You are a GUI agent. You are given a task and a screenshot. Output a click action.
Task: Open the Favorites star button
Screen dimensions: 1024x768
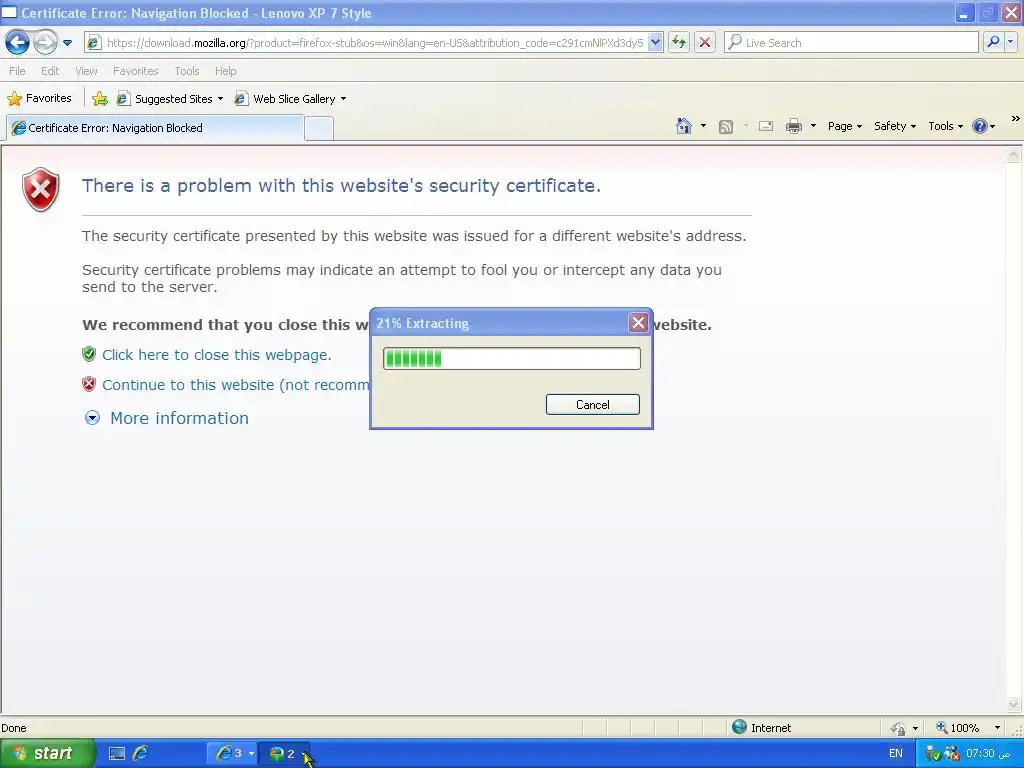tap(39, 99)
